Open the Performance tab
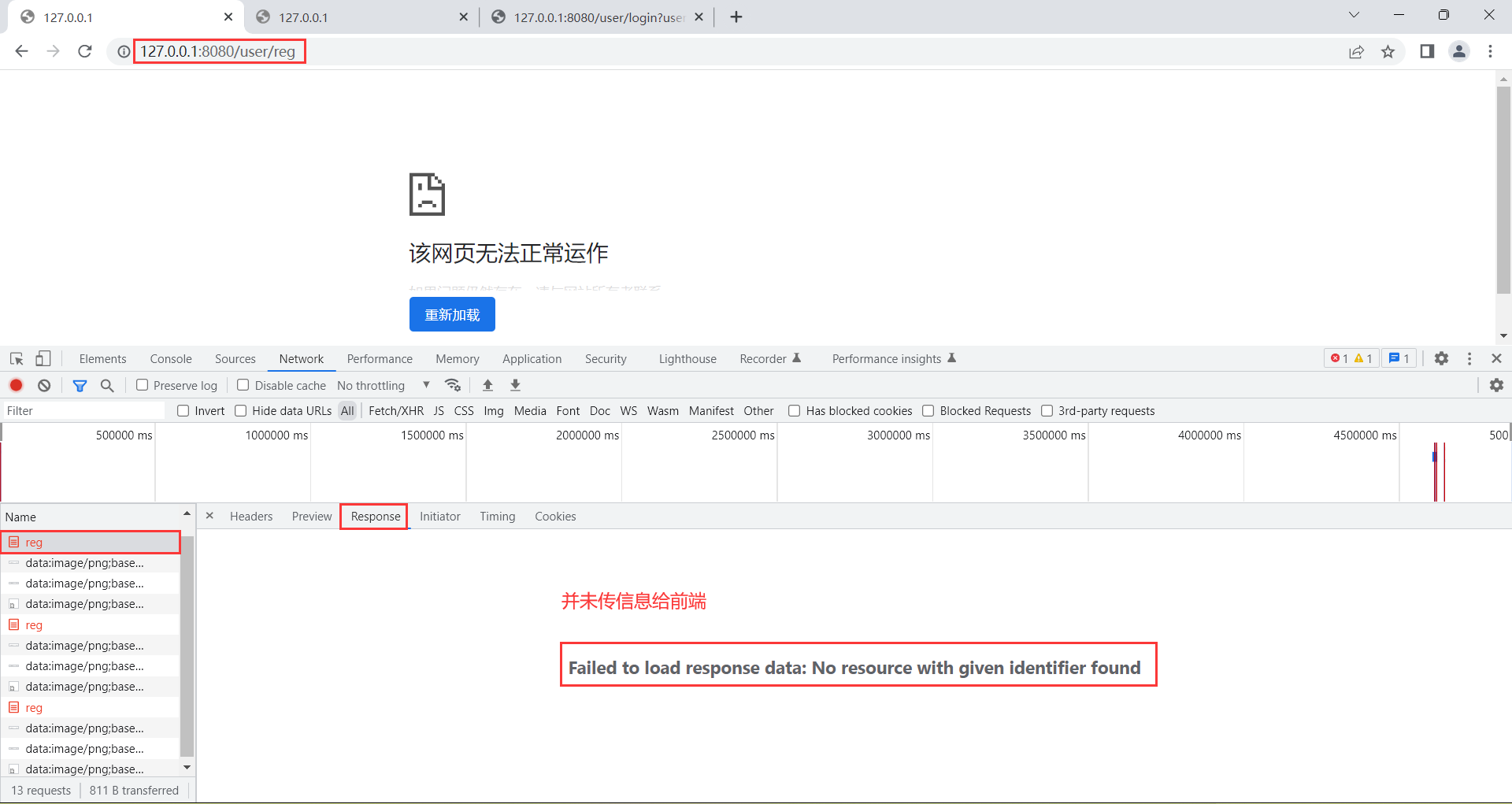 [380, 359]
